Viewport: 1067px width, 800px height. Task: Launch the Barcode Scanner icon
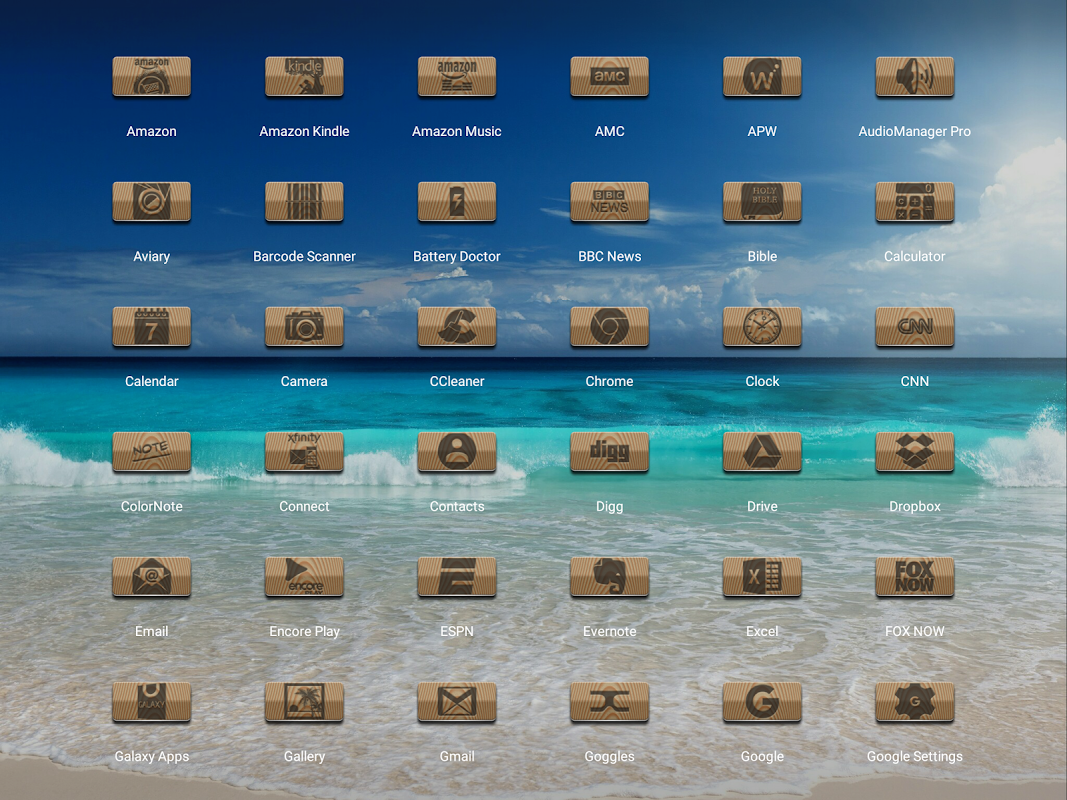click(x=304, y=201)
